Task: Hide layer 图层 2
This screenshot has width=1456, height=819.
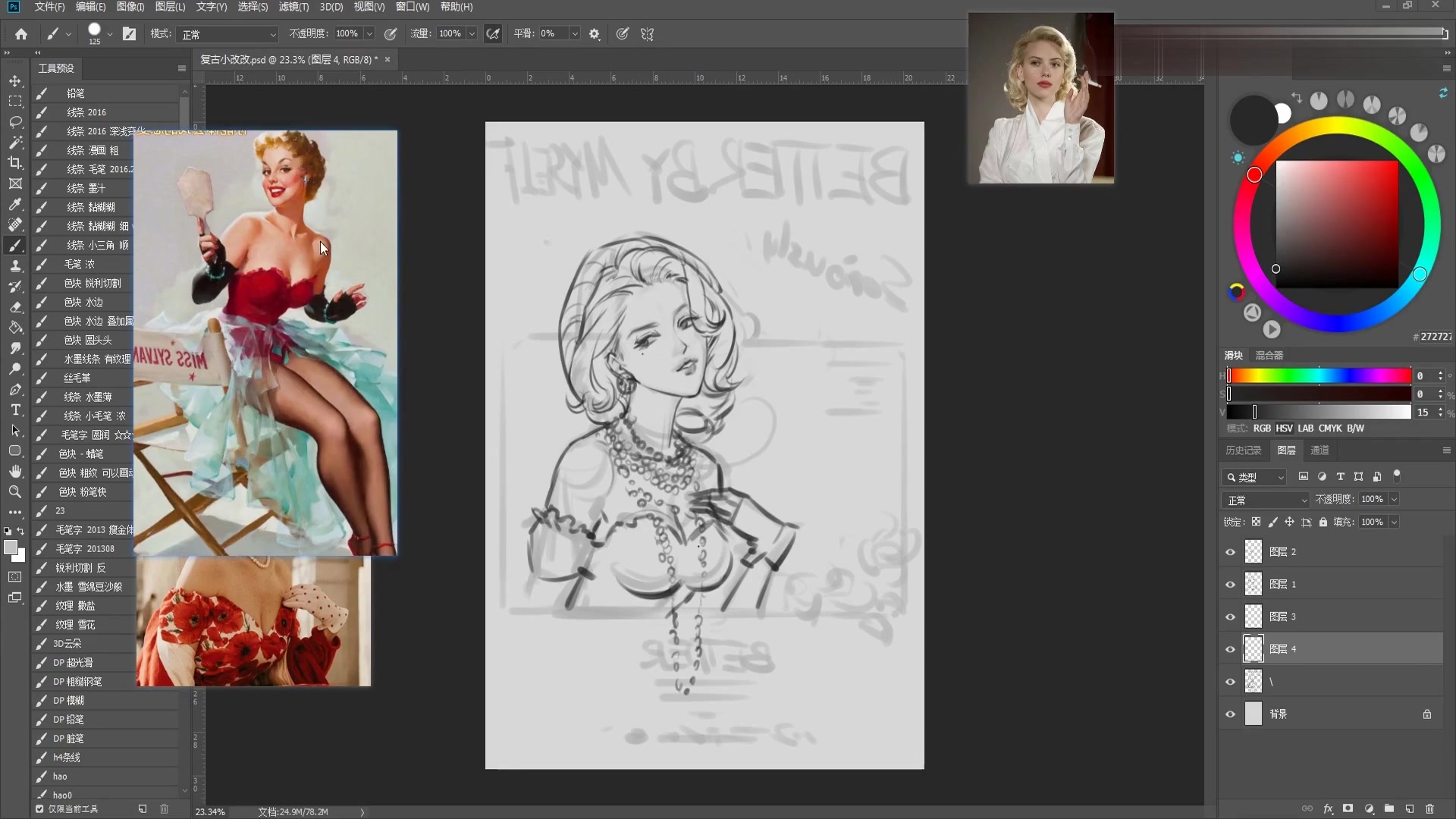Action: [x=1230, y=552]
